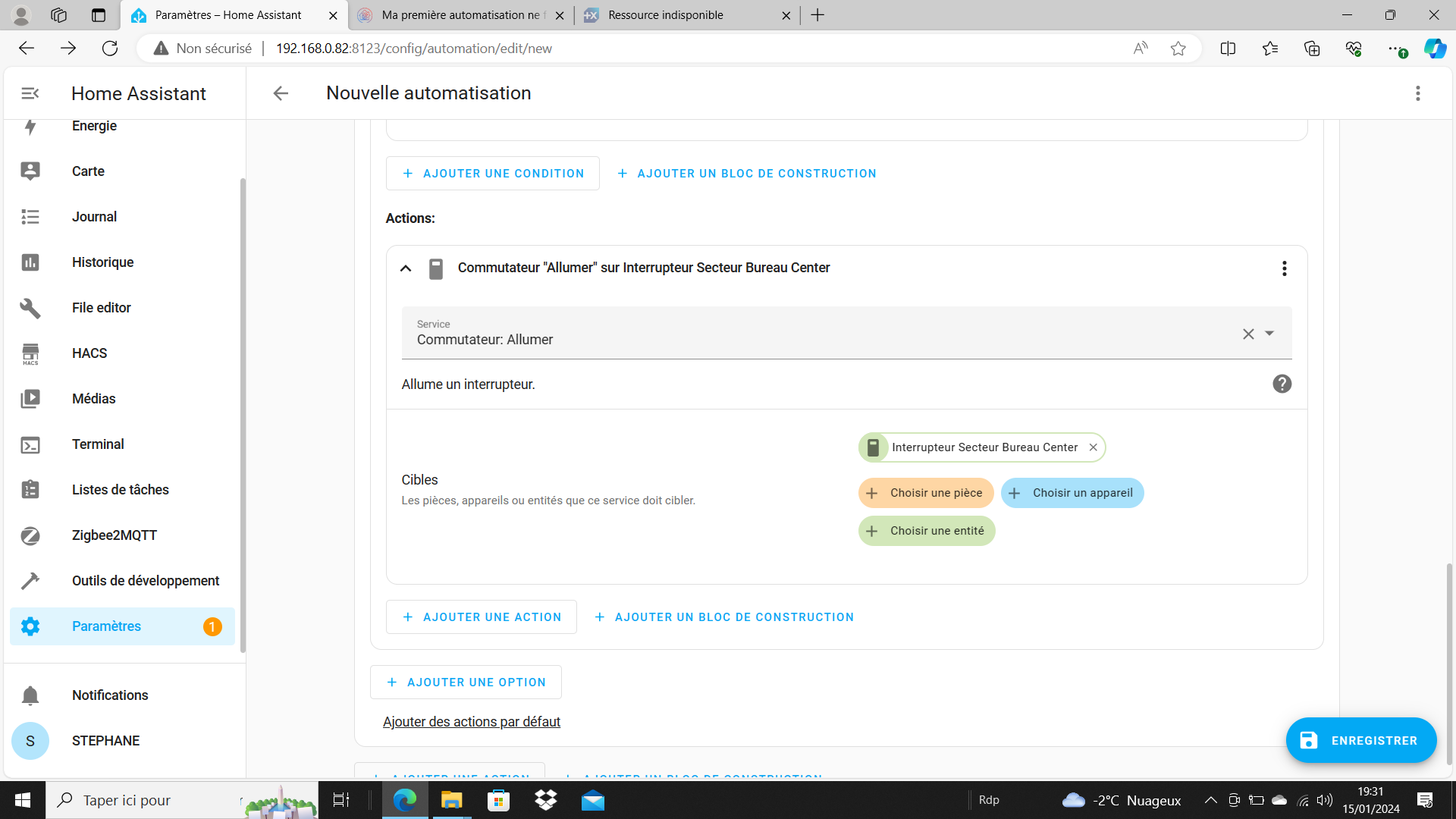1456x819 pixels.
Task: Click the ENREGISTRER save button
Action: pyautogui.click(x=1360, y=740)
